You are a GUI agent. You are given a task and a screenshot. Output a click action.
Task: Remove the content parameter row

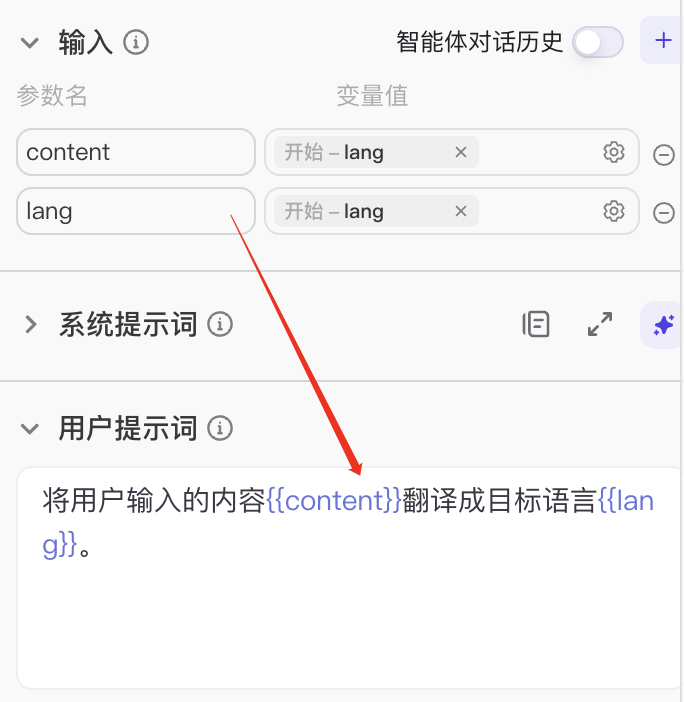(x=663, y=155)
